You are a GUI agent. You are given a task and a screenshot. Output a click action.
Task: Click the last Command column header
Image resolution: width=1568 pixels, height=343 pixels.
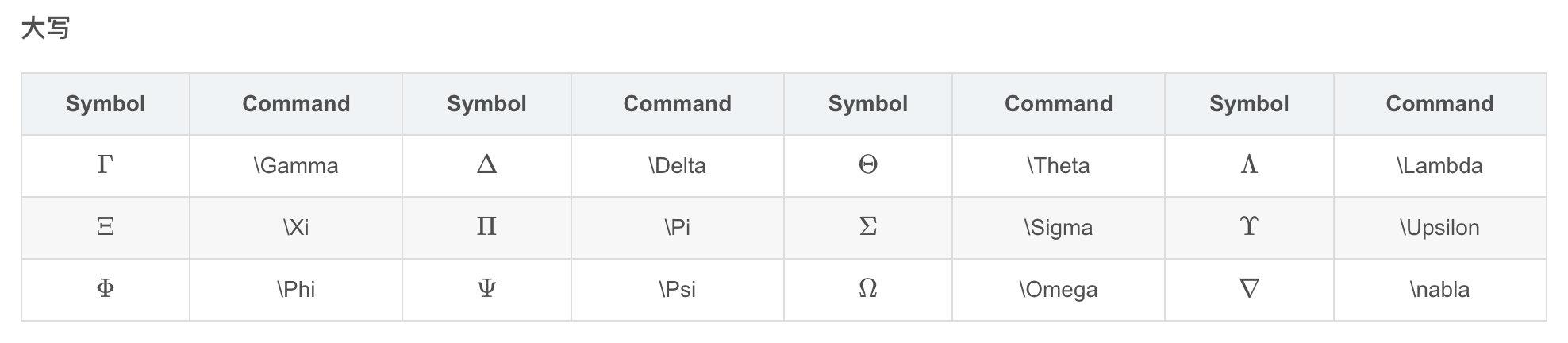click(x=1439, y=103)
